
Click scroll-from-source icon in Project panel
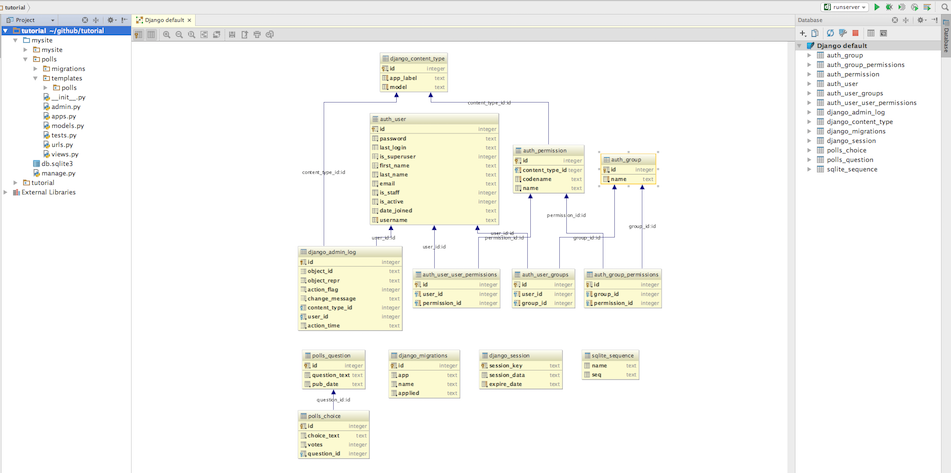point(85,20)
